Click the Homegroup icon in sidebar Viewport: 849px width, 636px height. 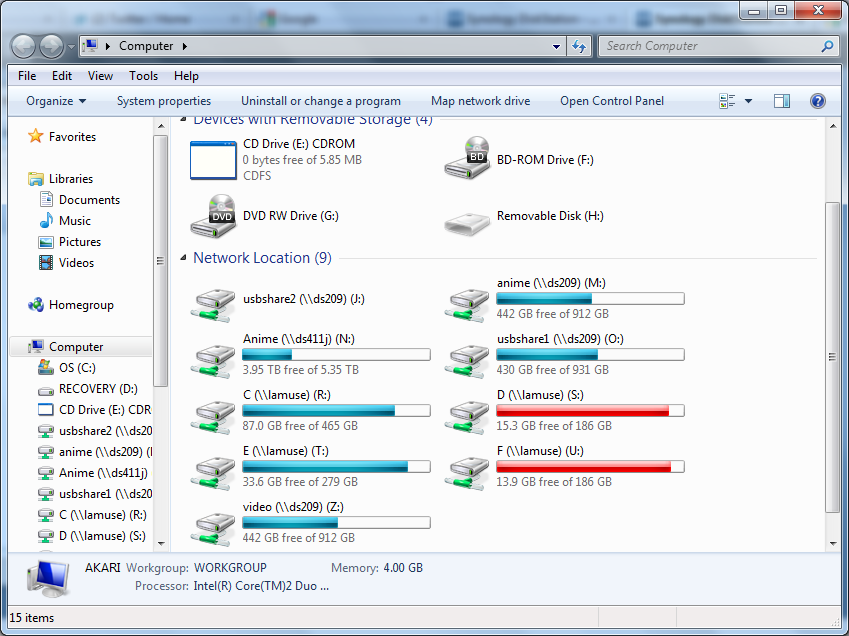pos(36,305)
